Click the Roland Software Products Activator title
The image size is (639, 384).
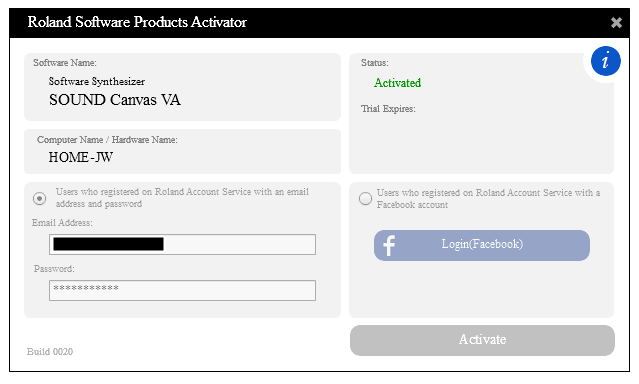(137, 22)
